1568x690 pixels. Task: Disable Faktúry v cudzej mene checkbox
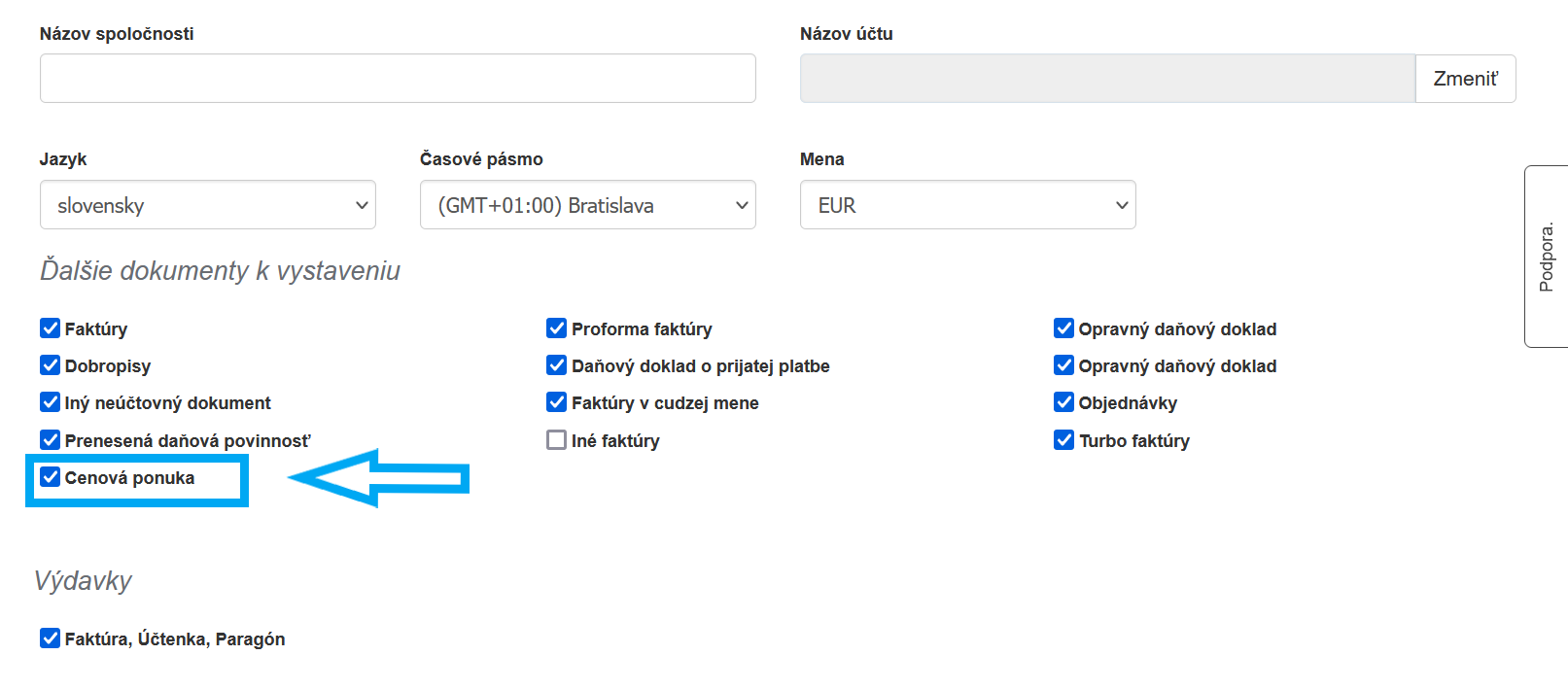[x=557, y=402]
